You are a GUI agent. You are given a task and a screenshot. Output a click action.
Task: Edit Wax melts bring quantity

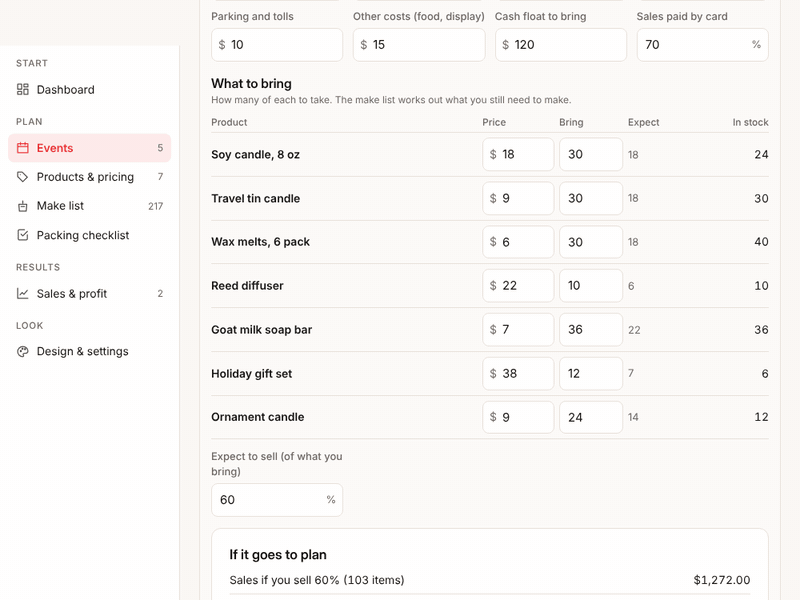pos(591,242)
